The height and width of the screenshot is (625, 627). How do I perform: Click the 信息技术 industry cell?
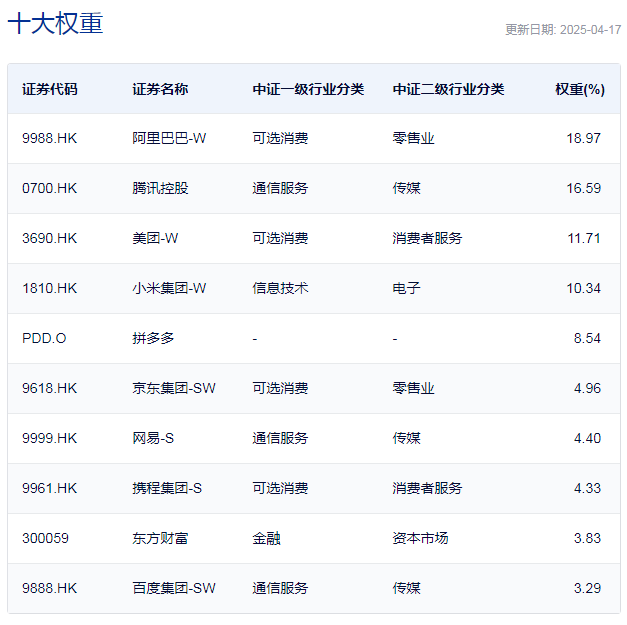(x=280, y=288)
